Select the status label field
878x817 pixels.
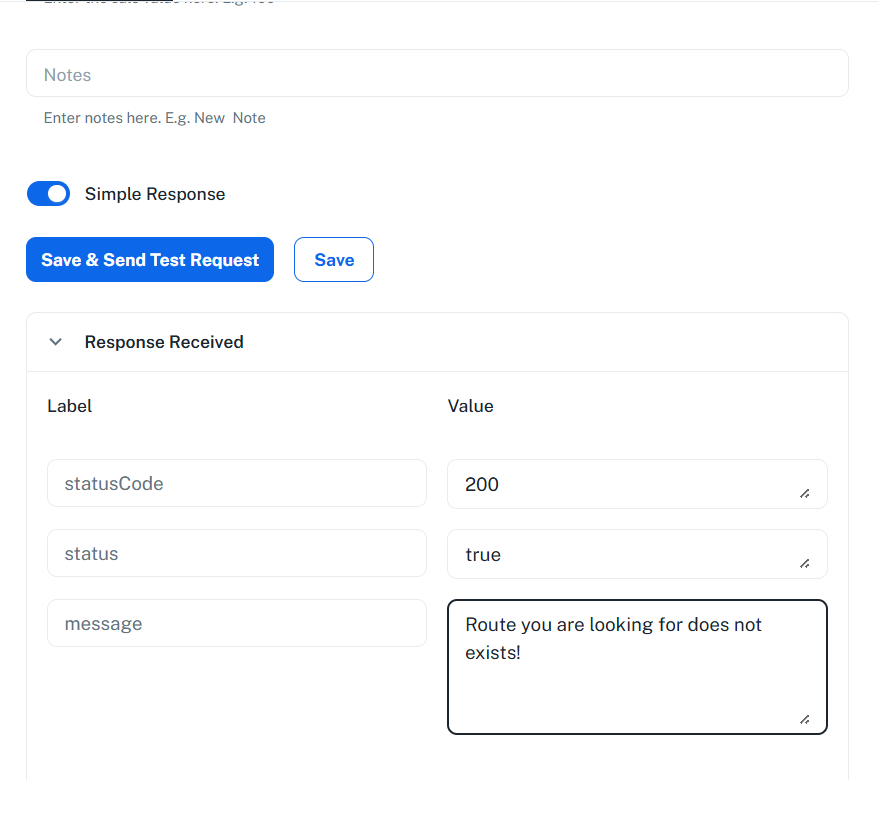236,554
